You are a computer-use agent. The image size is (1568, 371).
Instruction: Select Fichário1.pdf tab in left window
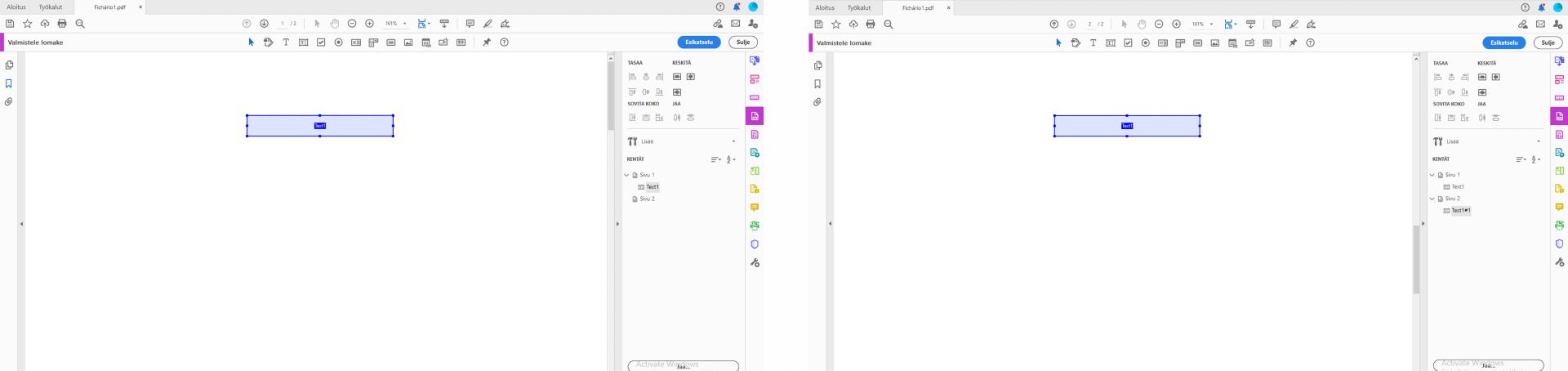109,7
